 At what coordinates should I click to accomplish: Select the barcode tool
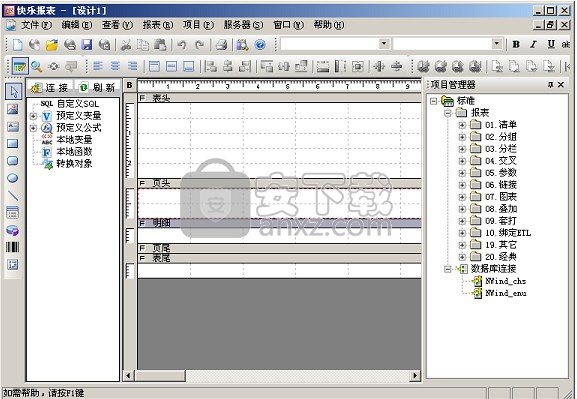pyautogui.click(x=13, y=247)
